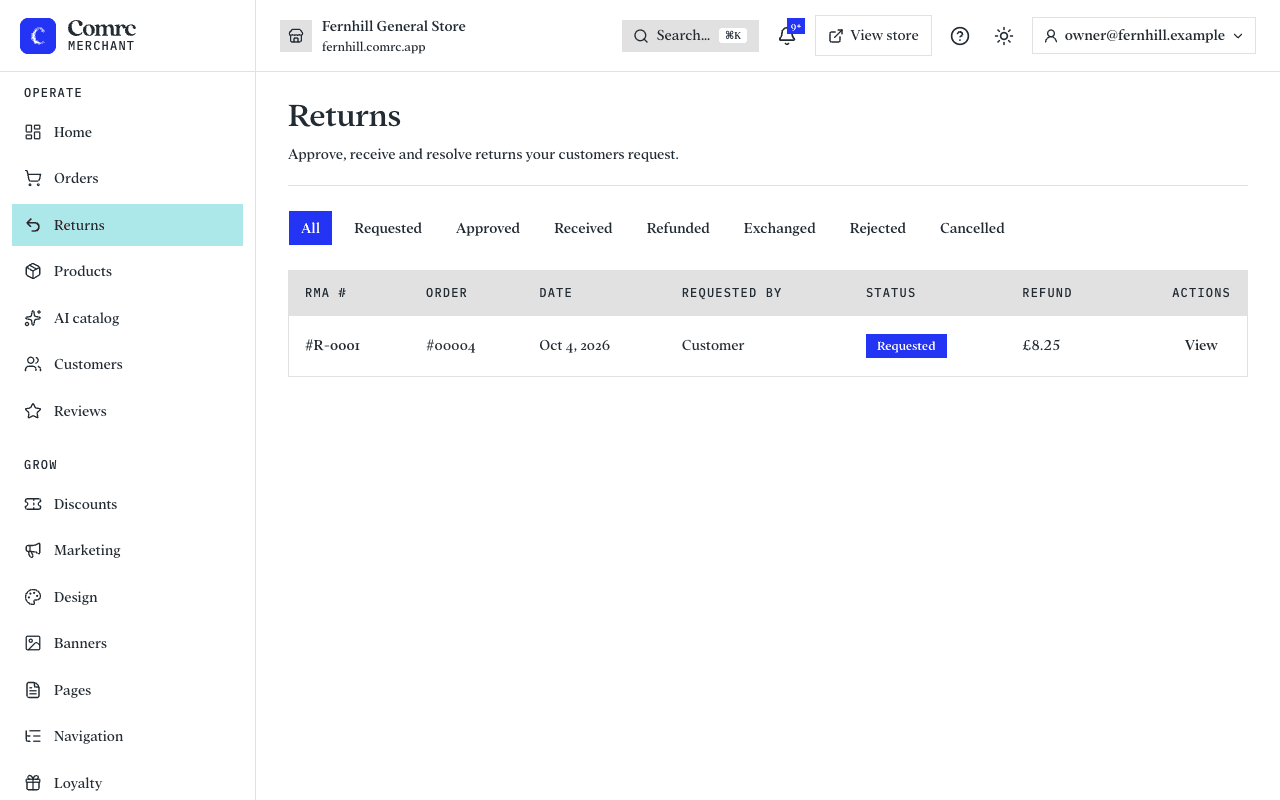Screen dimensions: 1280x800
Task: Open the Pages document icon
Action: [33, 690]
